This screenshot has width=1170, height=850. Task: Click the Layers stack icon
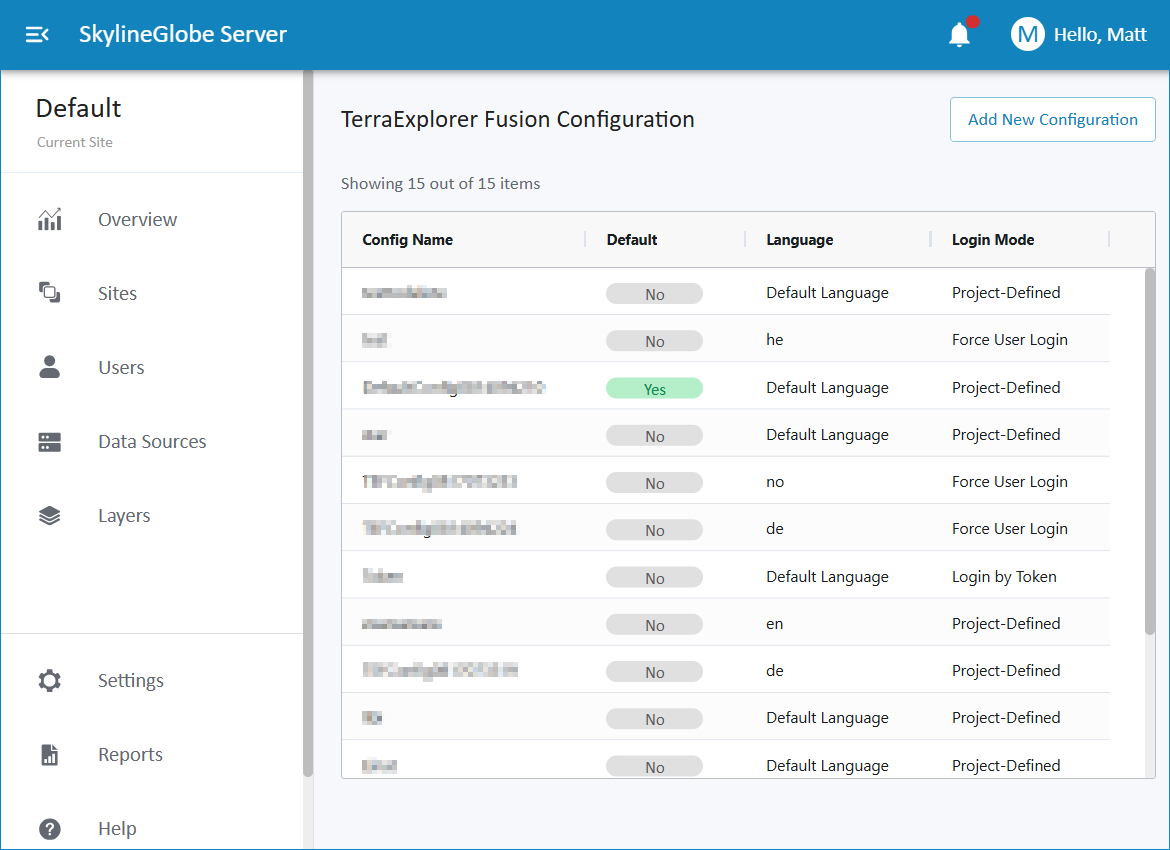49,516
